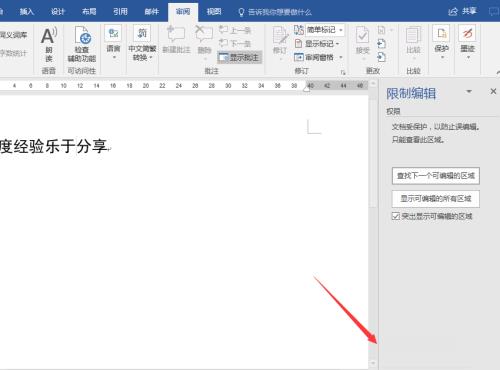Open the Tracking (修订) group dialog launcher

343,72
